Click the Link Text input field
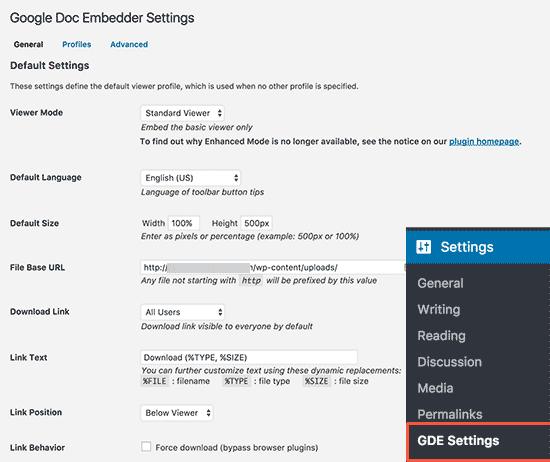This screenshot has height=462, width=550. pyautogui.click(x=249, y=357)
